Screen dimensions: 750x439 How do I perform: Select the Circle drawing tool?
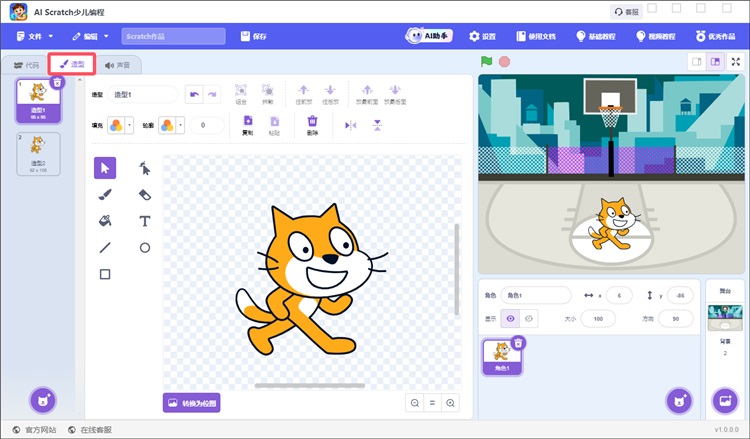(145, 247)
